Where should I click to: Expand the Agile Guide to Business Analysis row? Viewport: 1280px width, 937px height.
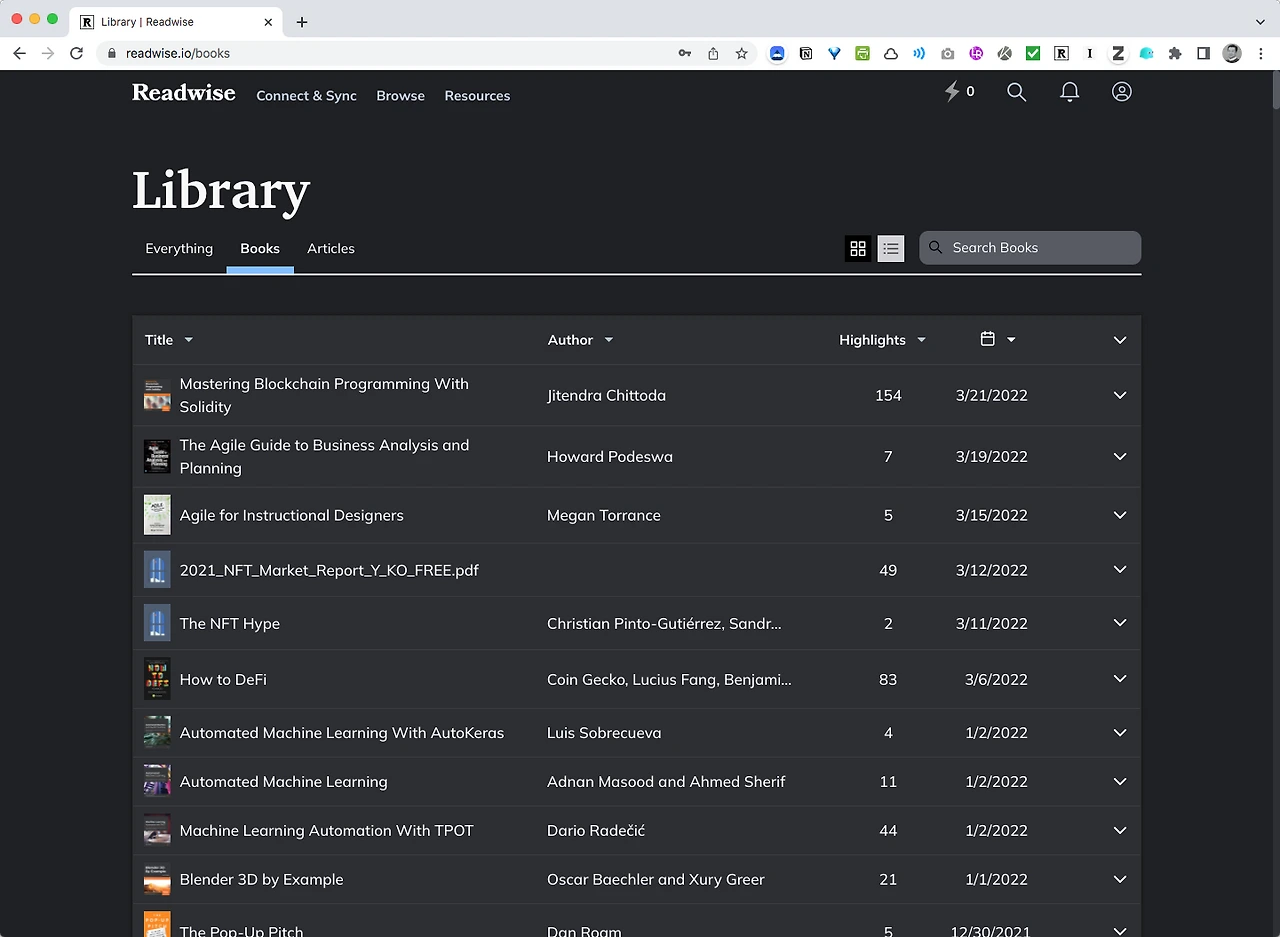click(x=1120, y=456)
